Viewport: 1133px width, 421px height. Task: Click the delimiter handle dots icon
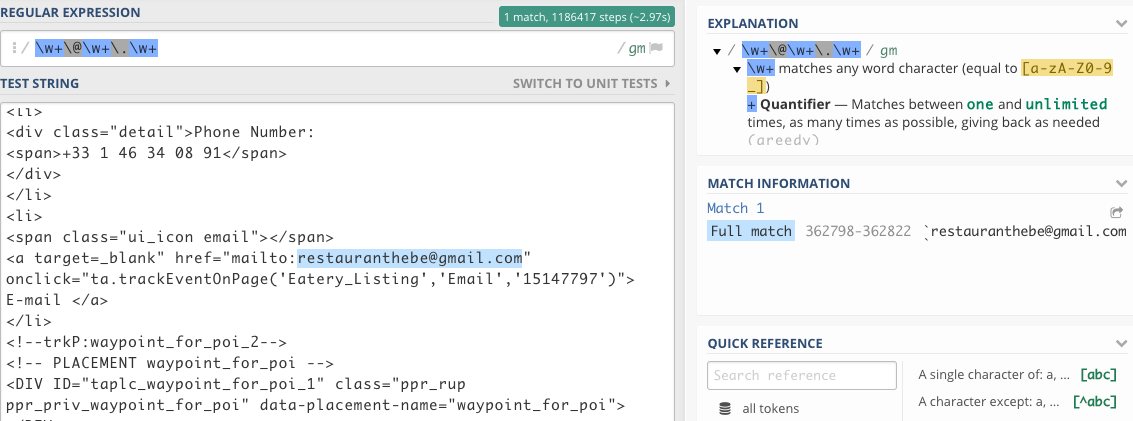tap(14, 48)
